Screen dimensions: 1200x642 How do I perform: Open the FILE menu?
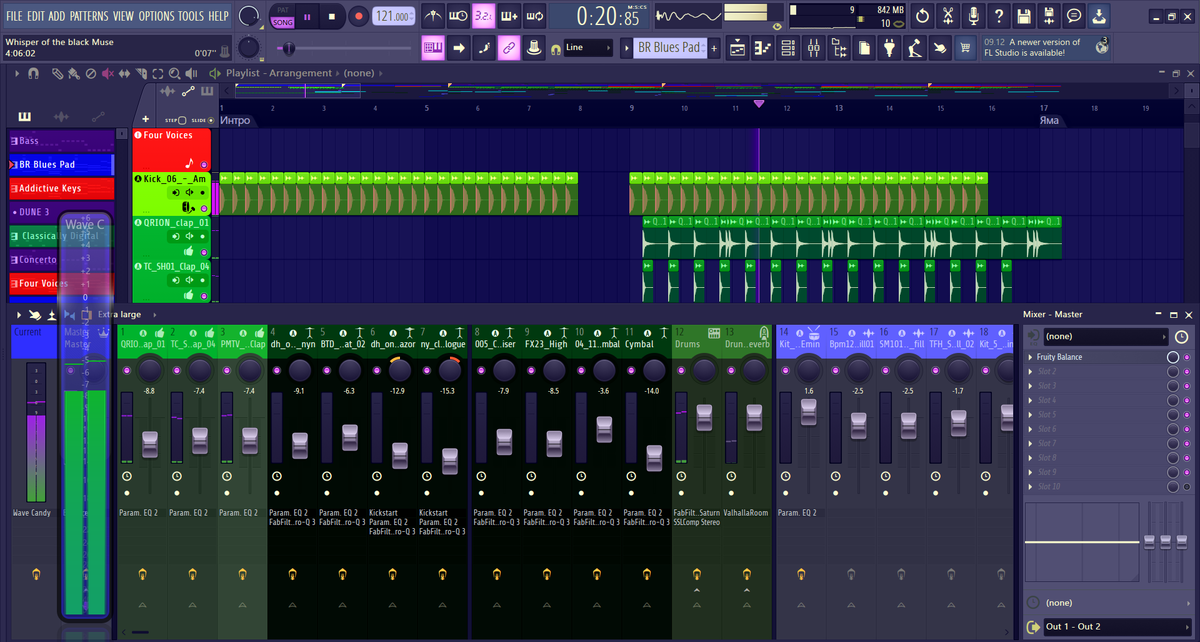tap(14, 16)
